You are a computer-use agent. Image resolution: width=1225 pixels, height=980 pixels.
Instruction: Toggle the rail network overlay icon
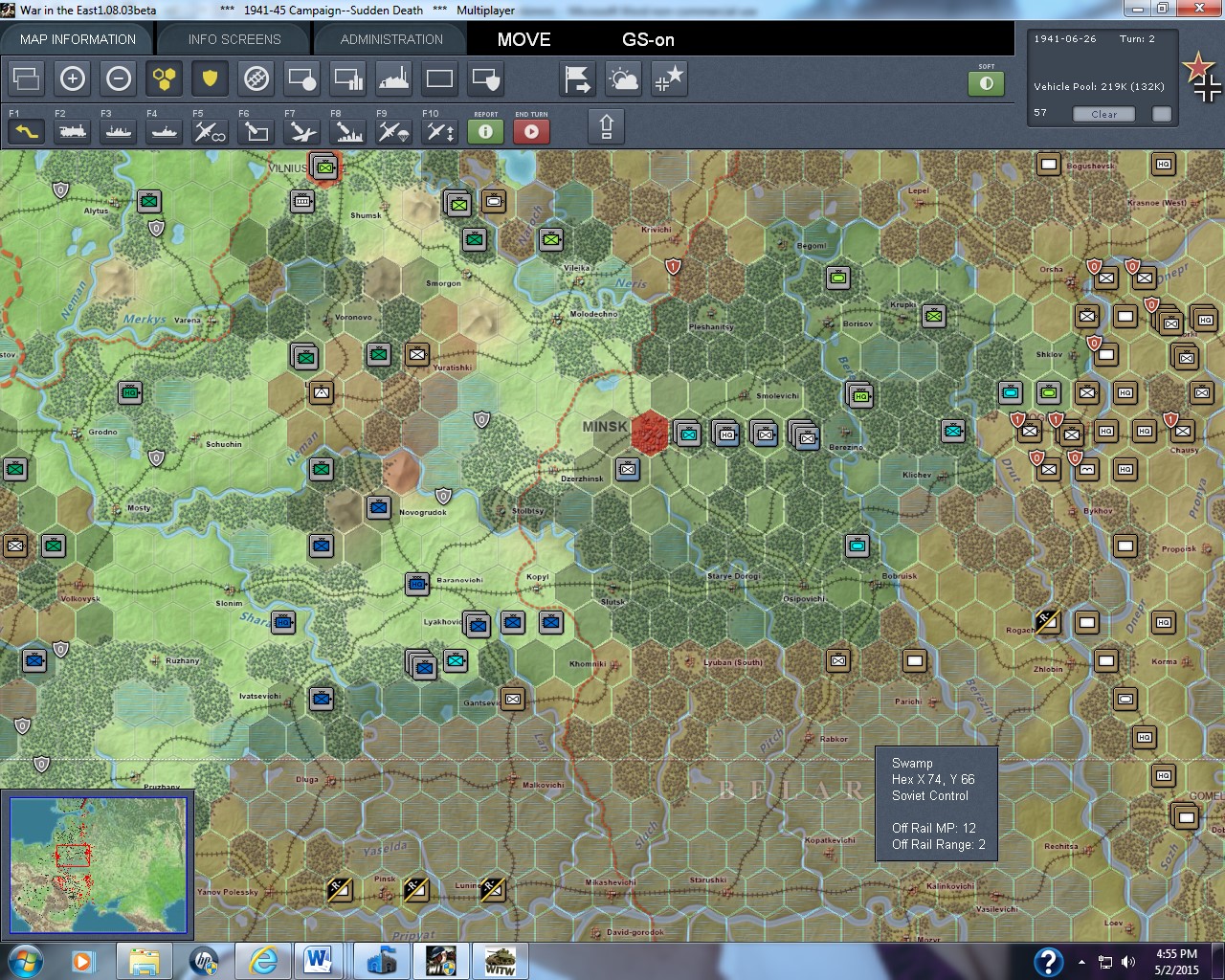point(256,78)
